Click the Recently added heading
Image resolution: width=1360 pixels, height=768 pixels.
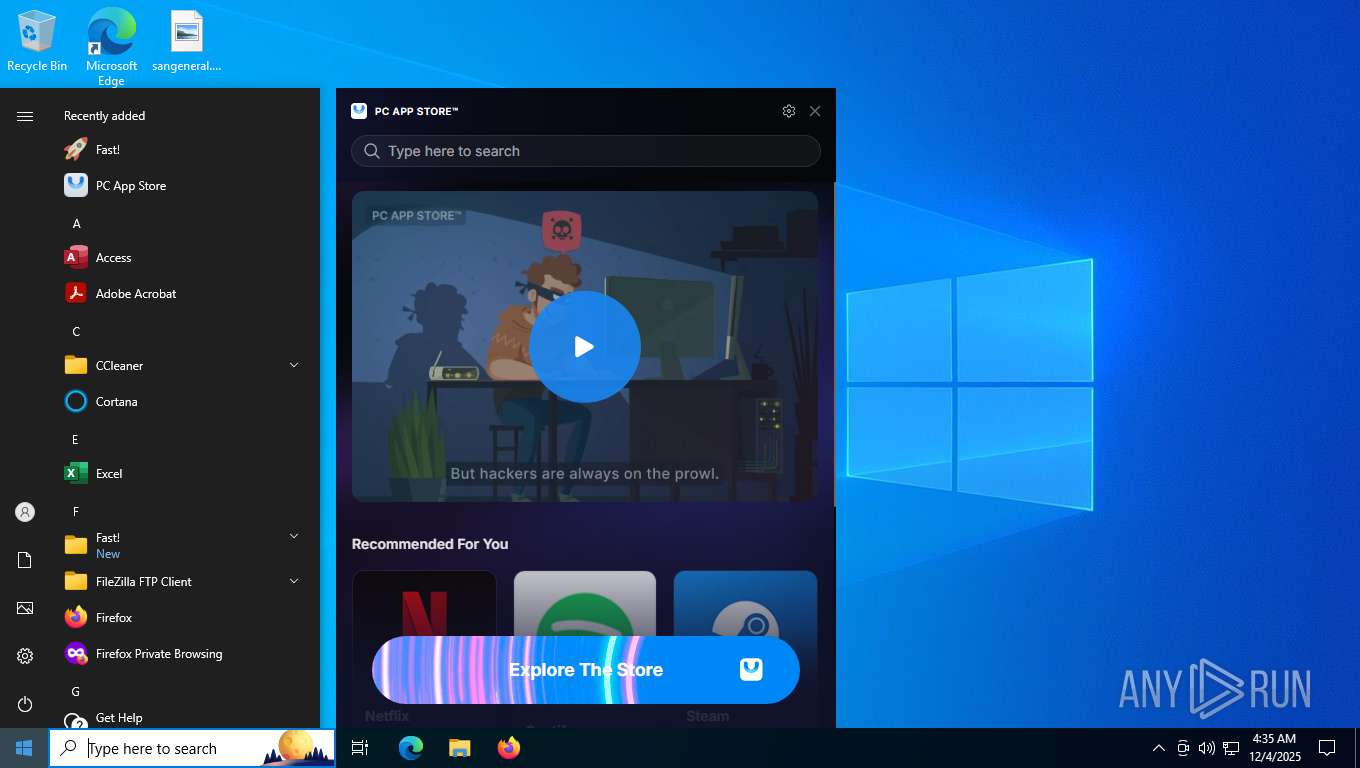tap(104, 116)
